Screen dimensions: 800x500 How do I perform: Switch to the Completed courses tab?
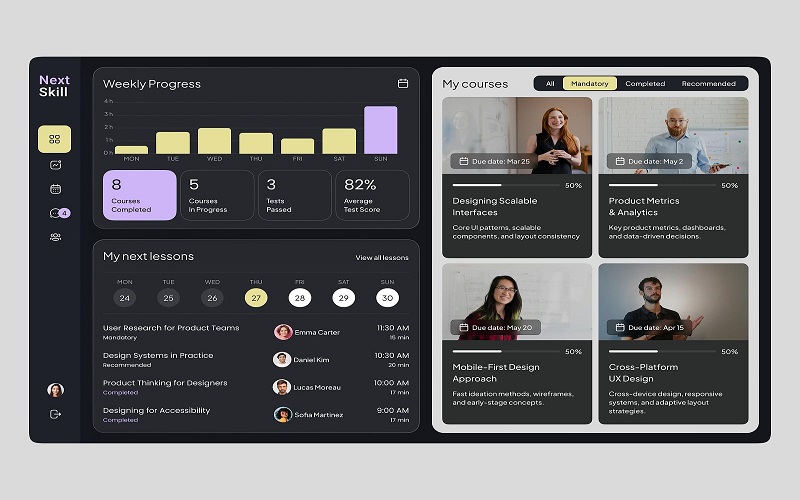click(x=645, y=83)
